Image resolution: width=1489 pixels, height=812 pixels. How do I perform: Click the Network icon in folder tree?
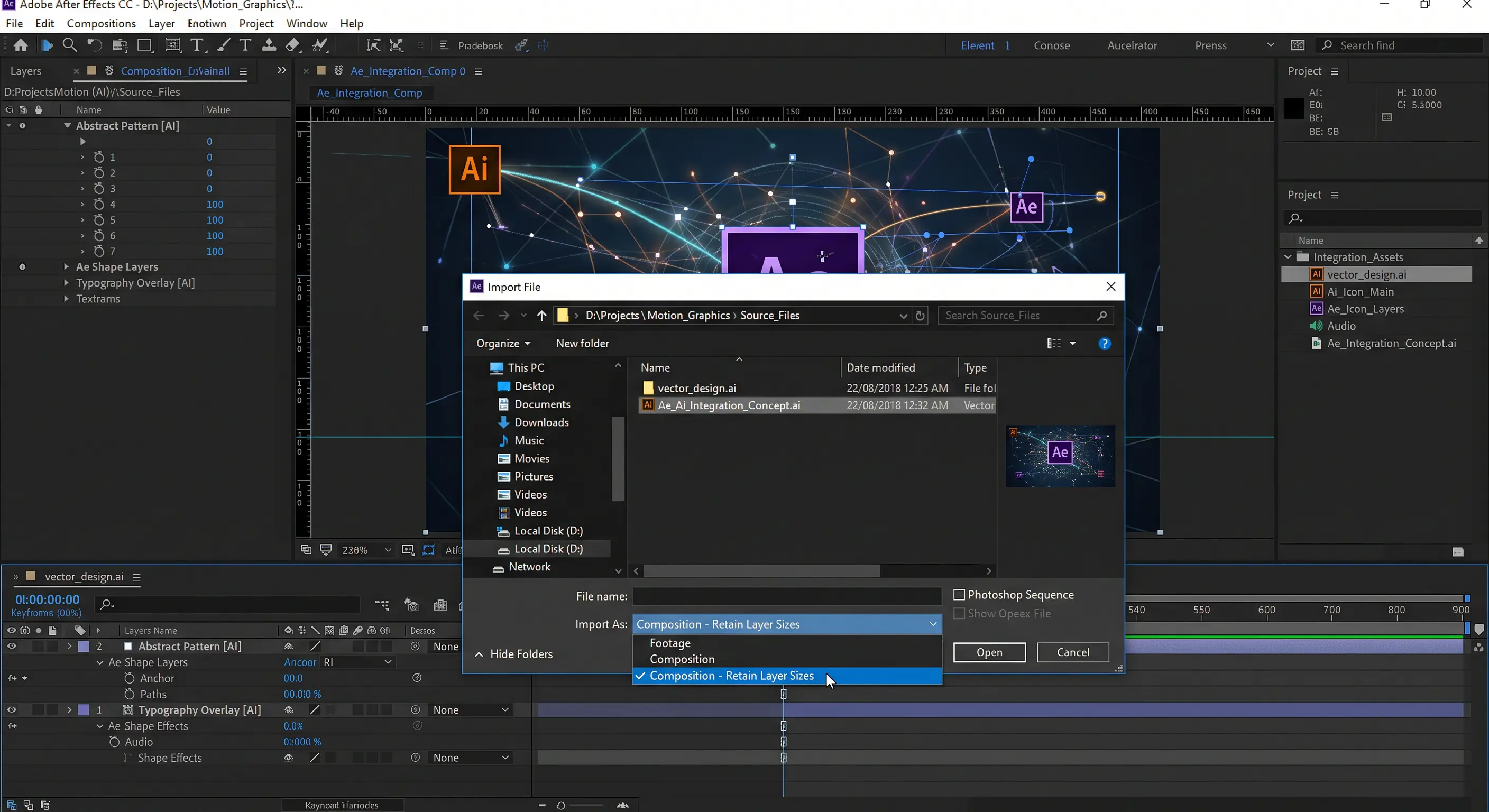click(498, 568)
